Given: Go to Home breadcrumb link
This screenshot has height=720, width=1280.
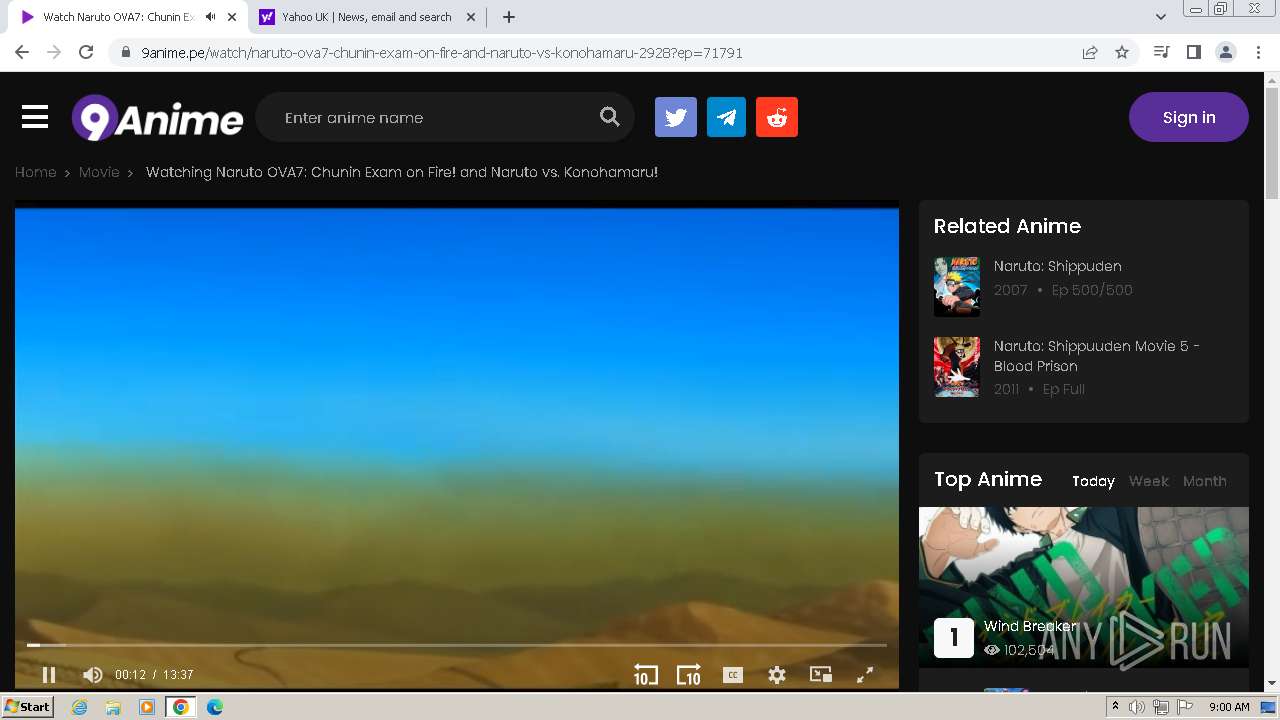Looking at the screenshot, I should (x=35, y=172).
